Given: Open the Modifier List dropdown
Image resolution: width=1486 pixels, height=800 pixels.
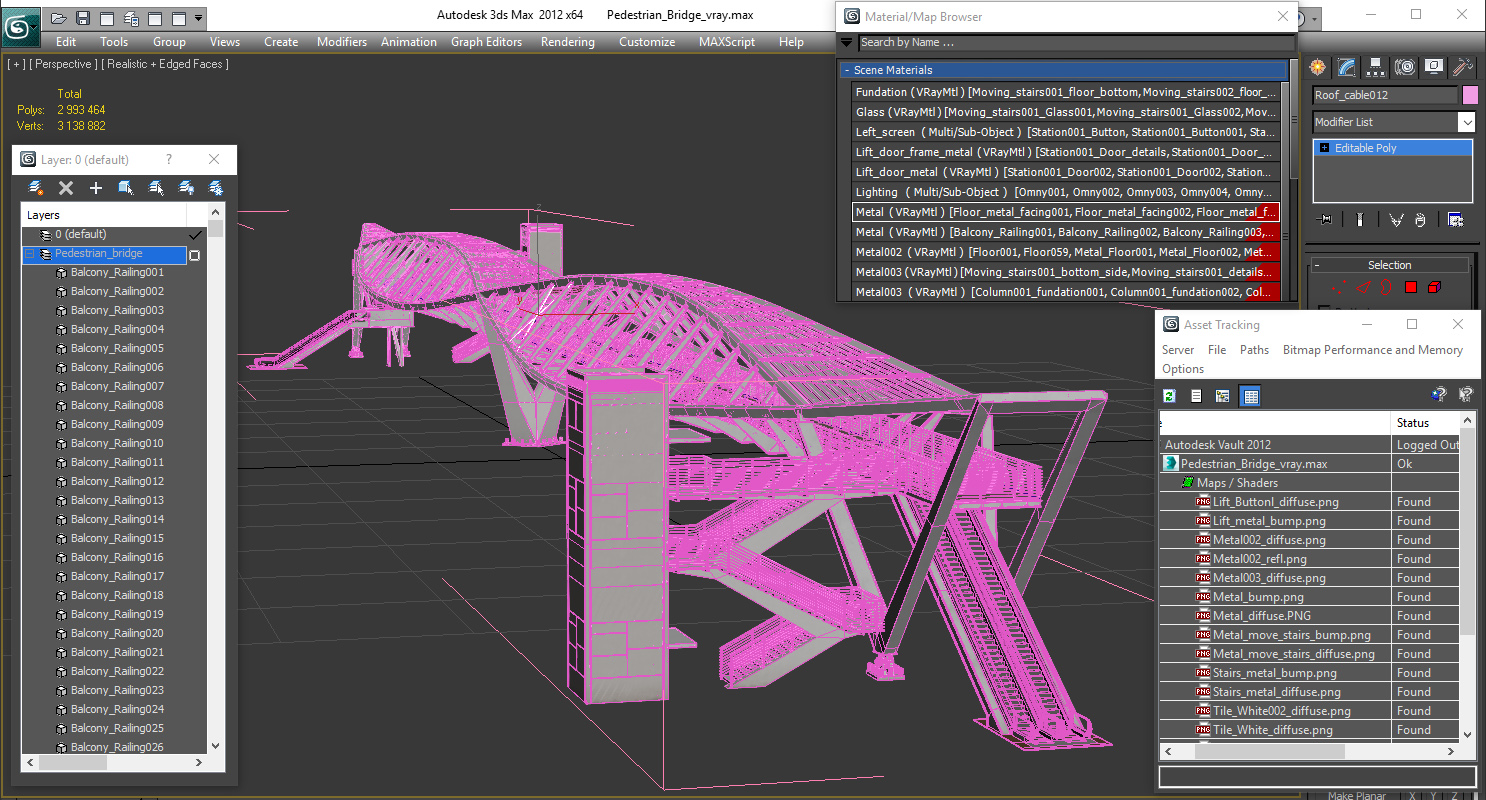Looking at the screenshot, I should tap(1466, 122).
